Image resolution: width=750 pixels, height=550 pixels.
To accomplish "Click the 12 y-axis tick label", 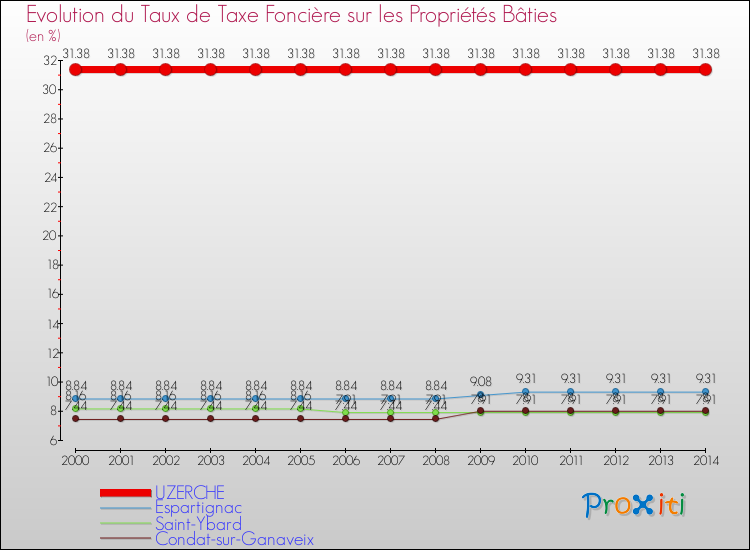I will pyautogui.click(x=52, y=353).
